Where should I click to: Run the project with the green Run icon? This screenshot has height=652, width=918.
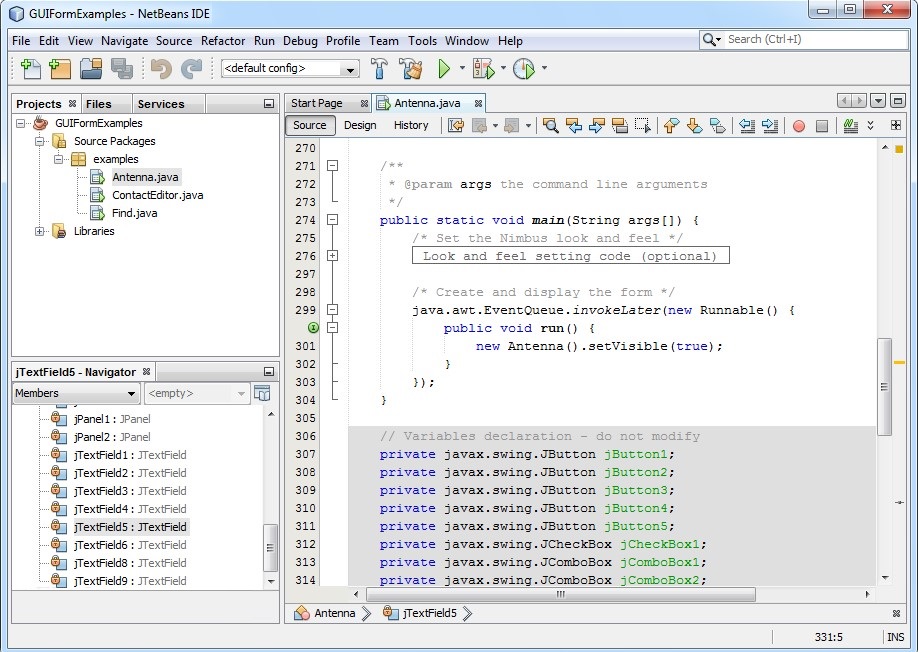[444, 69]
